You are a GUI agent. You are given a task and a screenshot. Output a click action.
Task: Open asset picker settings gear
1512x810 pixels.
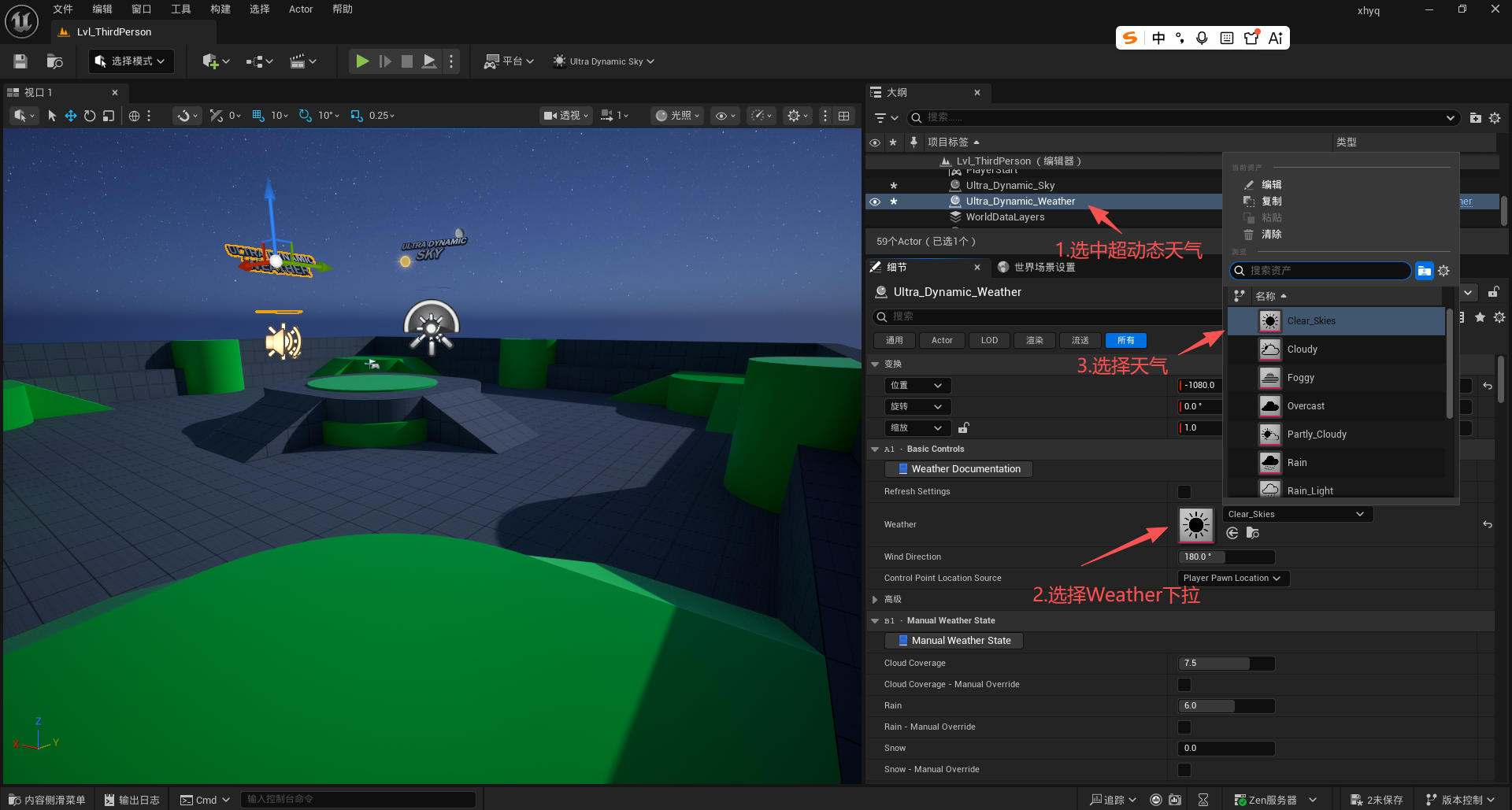(x=1443, y=271)
